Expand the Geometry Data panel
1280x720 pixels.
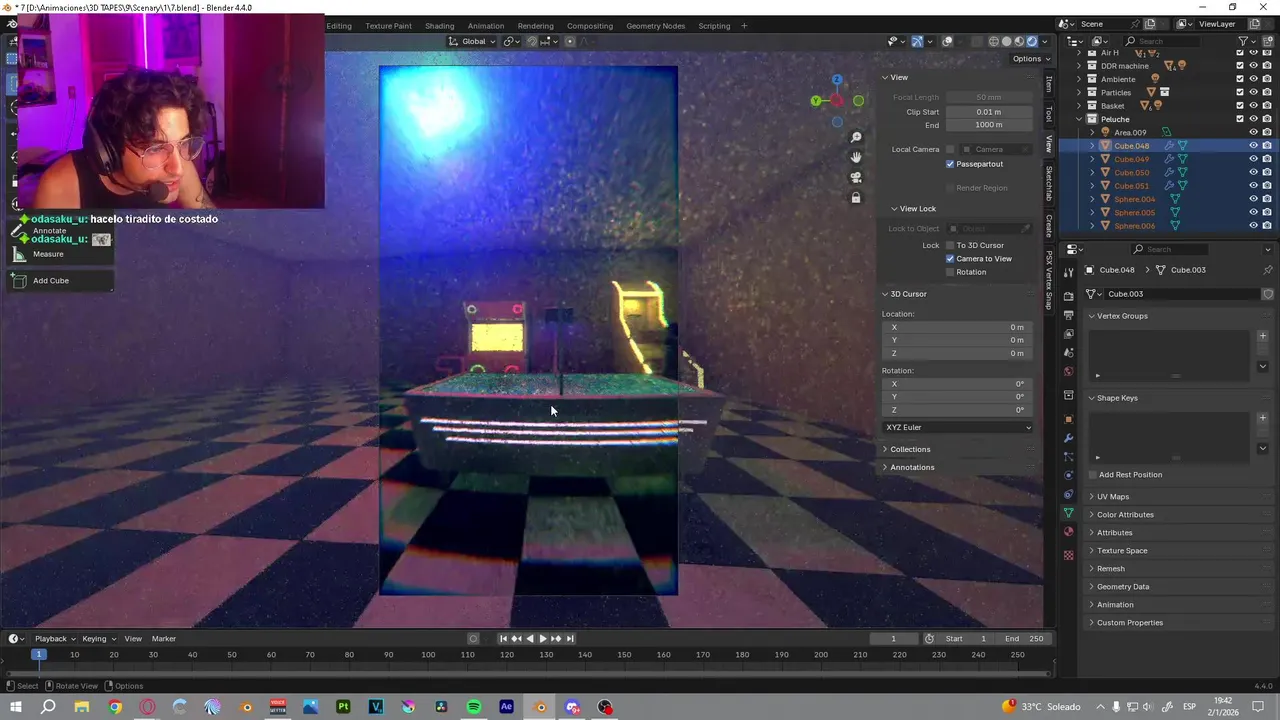(x=1123, y=587)
